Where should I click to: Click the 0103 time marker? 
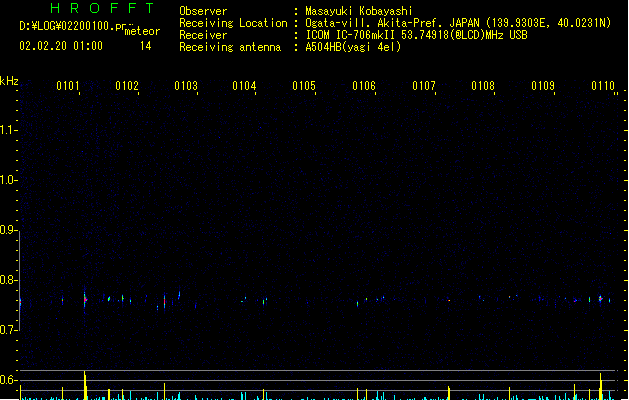pos(186,86)
